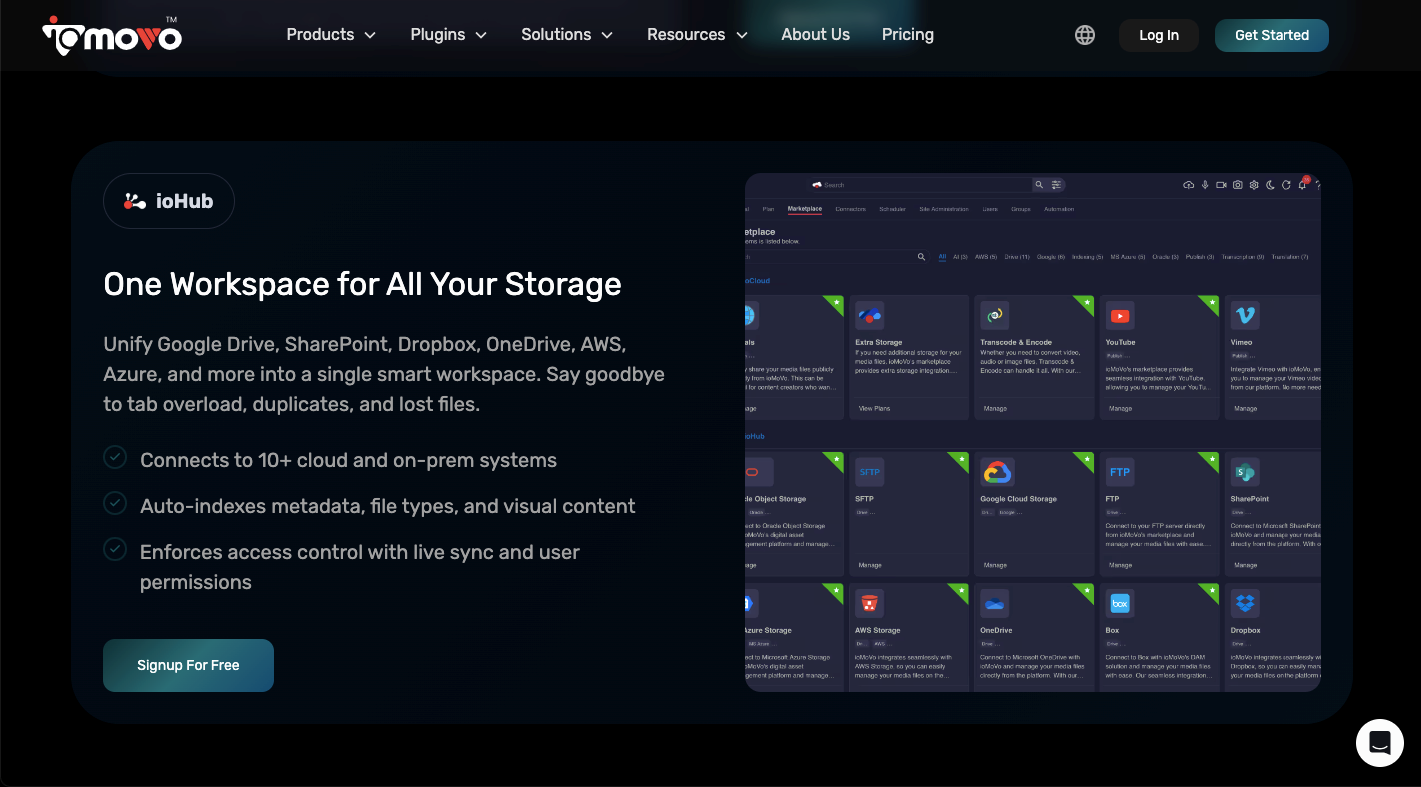
Task: Click the AWS Storage bucket icon
Action: click(x=870, y=604)
